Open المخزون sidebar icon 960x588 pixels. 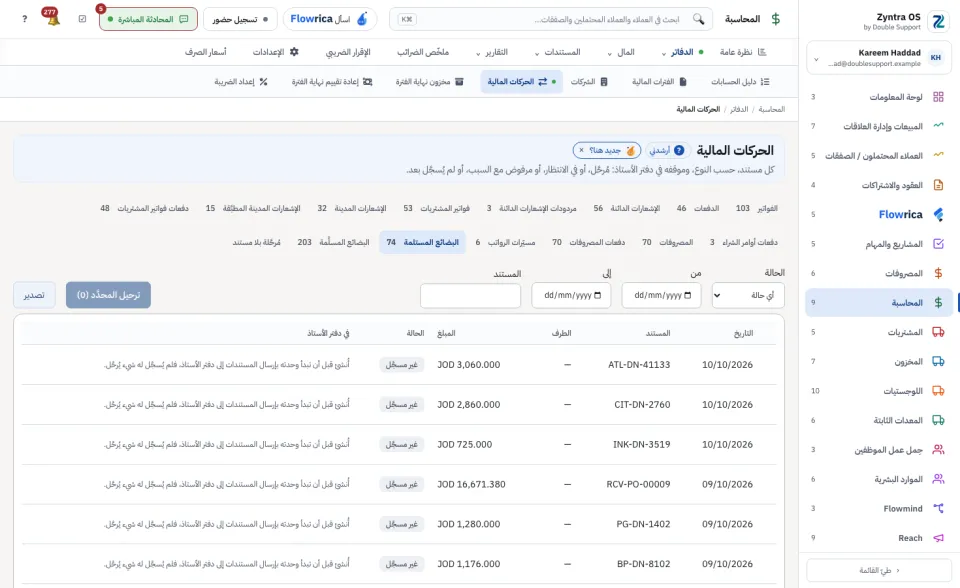pyautogui.click(x=938, y=361)
